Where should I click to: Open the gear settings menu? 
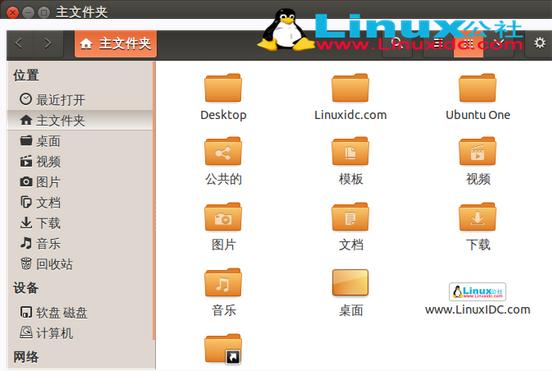click(539, 43)
